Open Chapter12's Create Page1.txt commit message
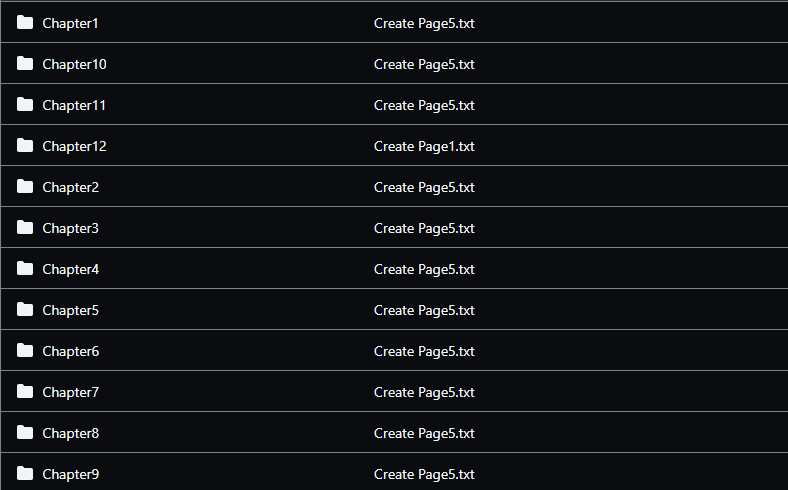Image resolution: width=788 pixels, height=490 pixels. (424, 146)
